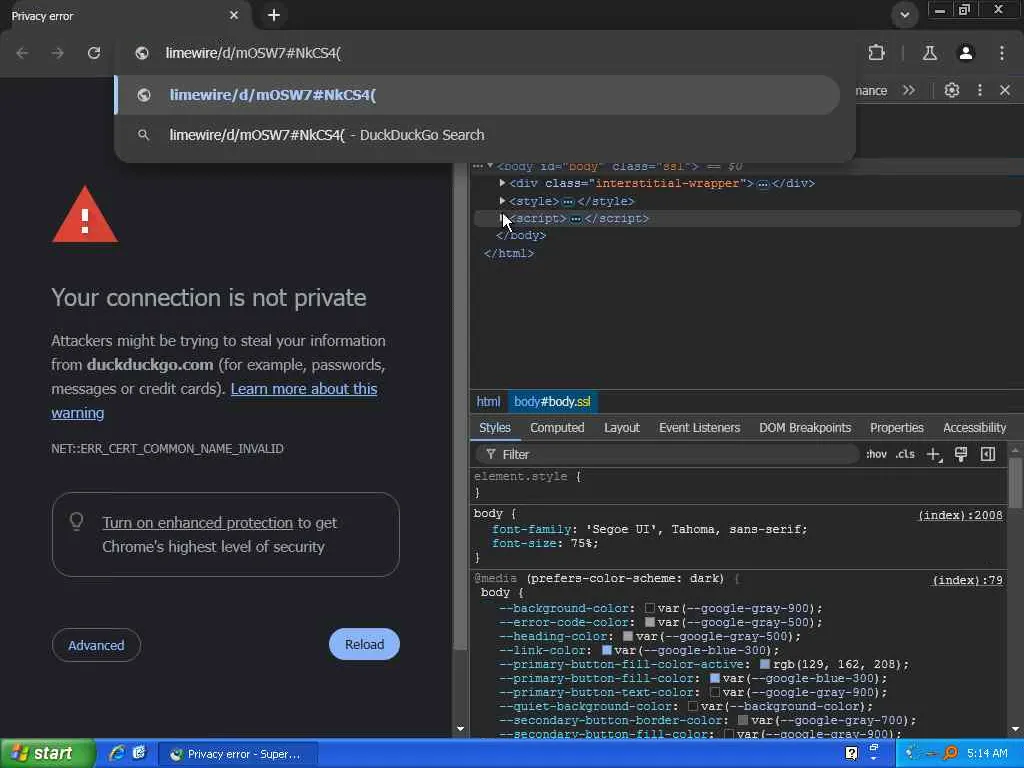Image resolution: width=1024 pixels, height=768 pixels.
Task: Switch to the Event Listeners tab
Action: pos(699,428)
